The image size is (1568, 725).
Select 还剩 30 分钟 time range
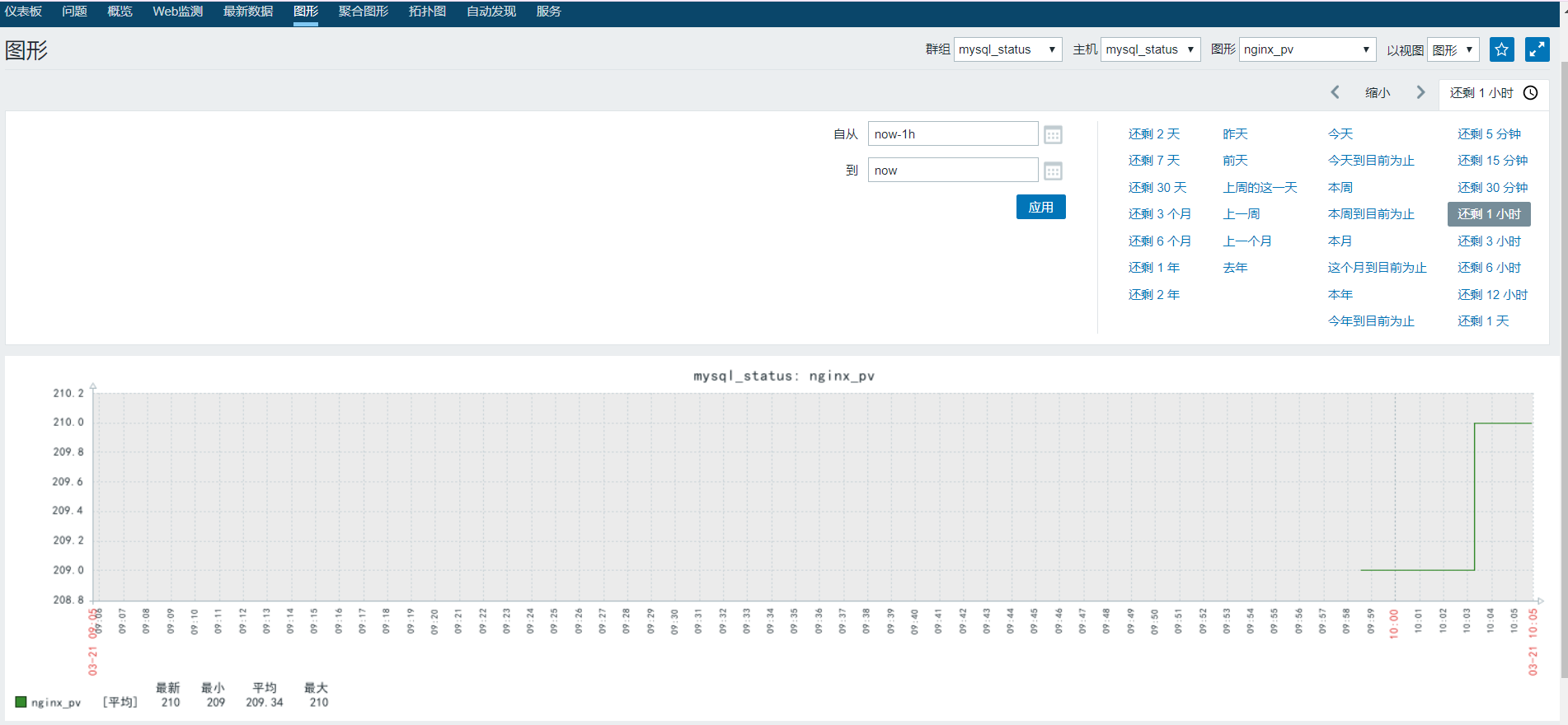(1492, 188)
